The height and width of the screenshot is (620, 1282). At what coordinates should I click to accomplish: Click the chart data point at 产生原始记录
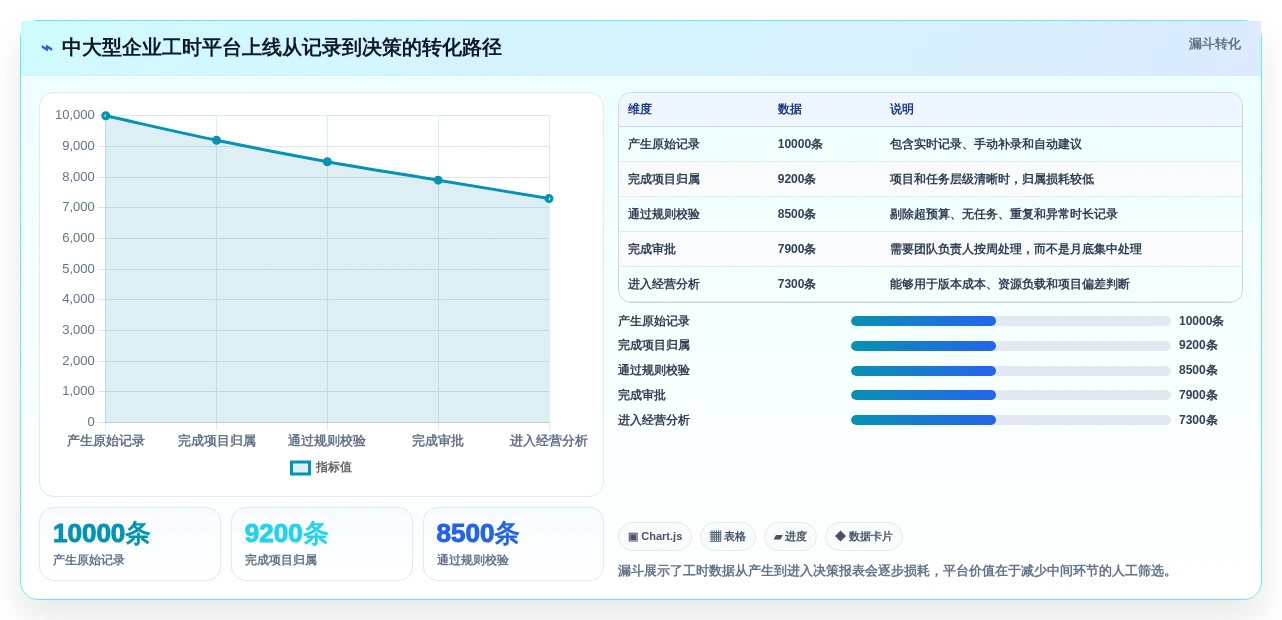(x=106, y=116)
